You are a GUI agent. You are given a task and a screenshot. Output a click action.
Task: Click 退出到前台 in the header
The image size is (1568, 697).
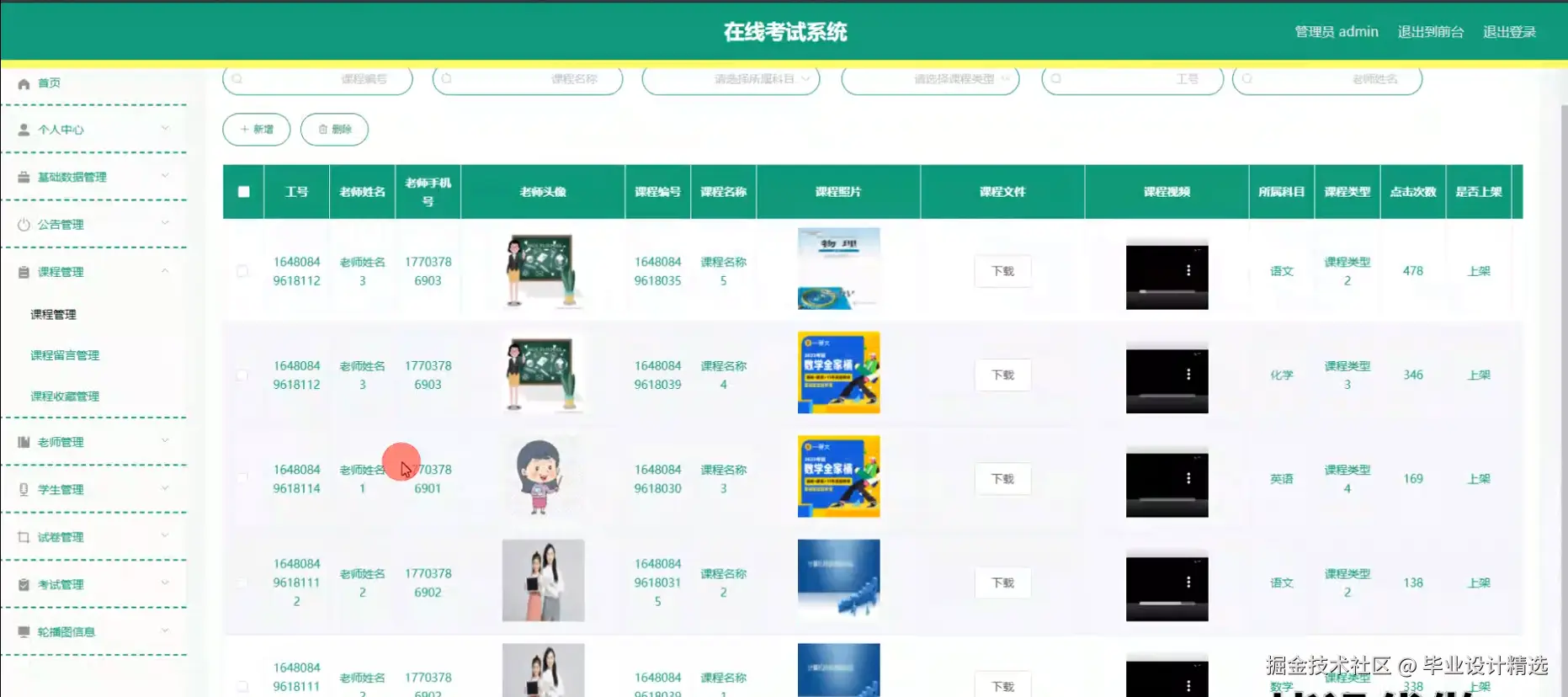click(1431, 32)
